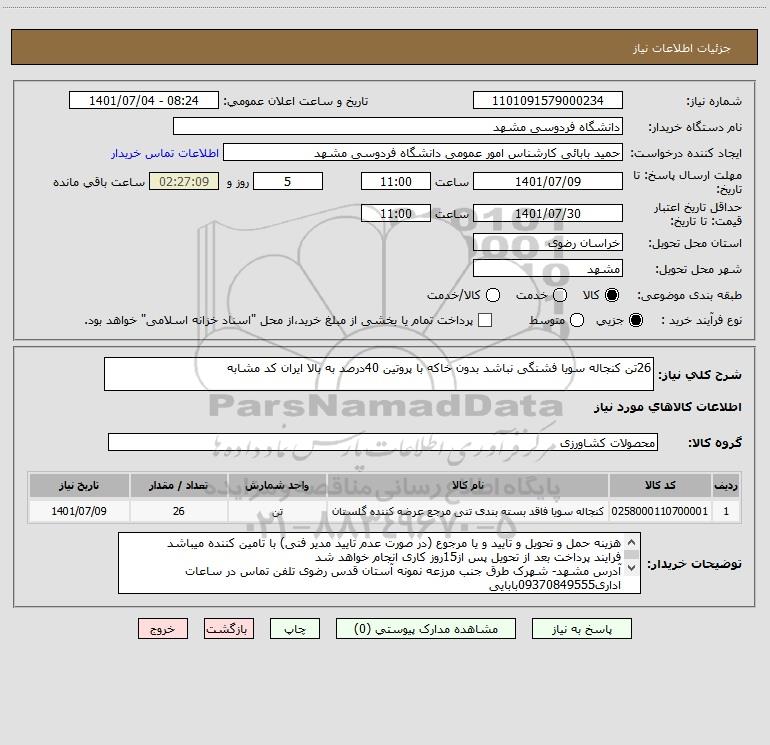Screen dimensions: 770x745
Task: Click the price validity 11:00 time field
Action: pos(396,213)
